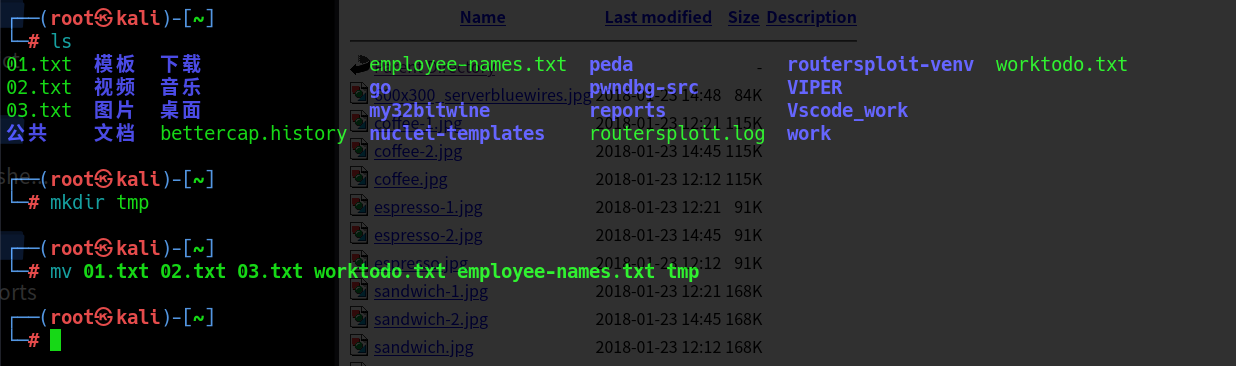Viewport: 1236px width, 366px height.
Task: Click 02.txt in the ls output
Action: coord(39,87)
